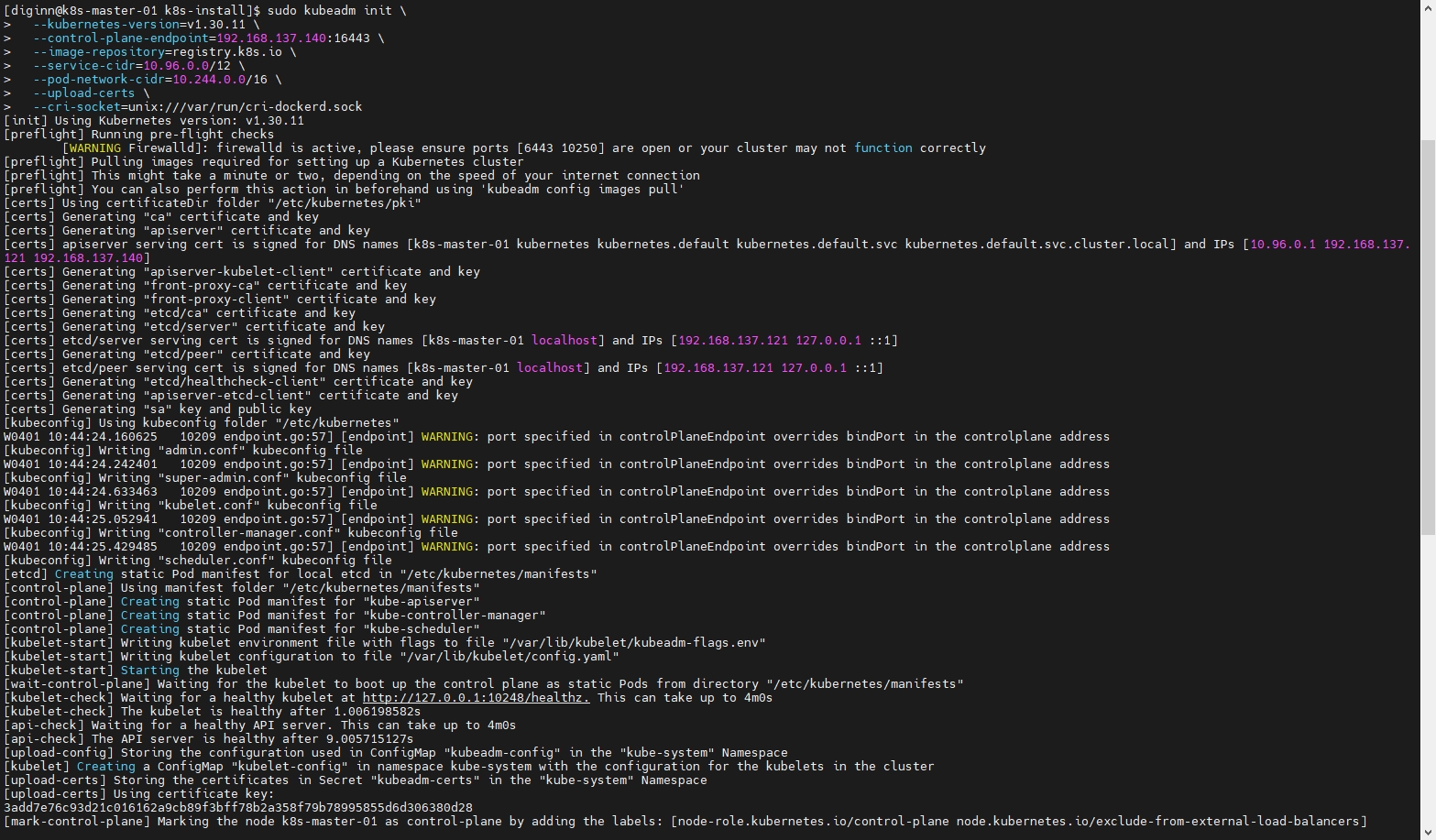Click the --control-plane-endpoint flag text

pyautogui.click(x=124, y=38)
